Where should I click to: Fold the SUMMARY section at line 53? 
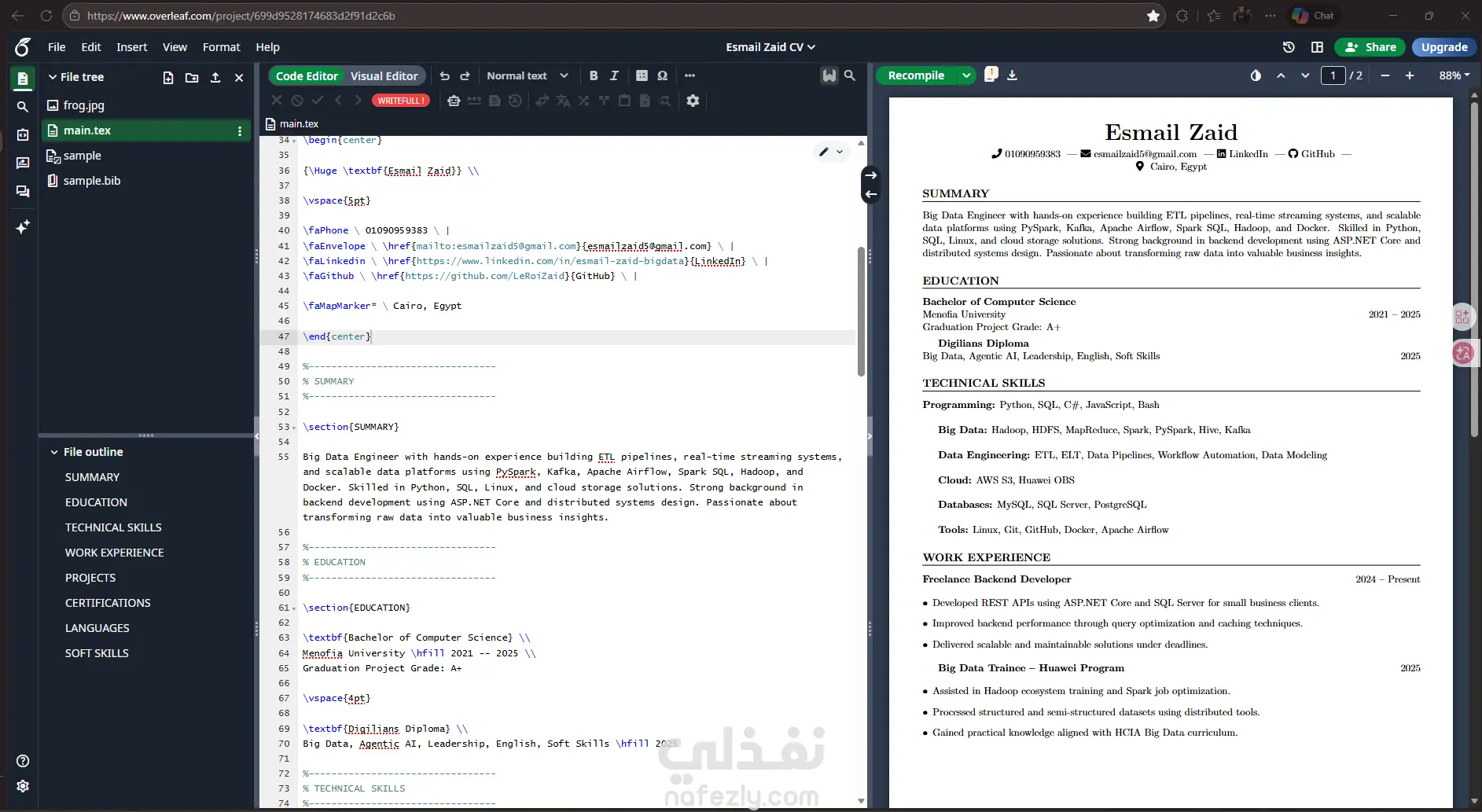(294, 428)
